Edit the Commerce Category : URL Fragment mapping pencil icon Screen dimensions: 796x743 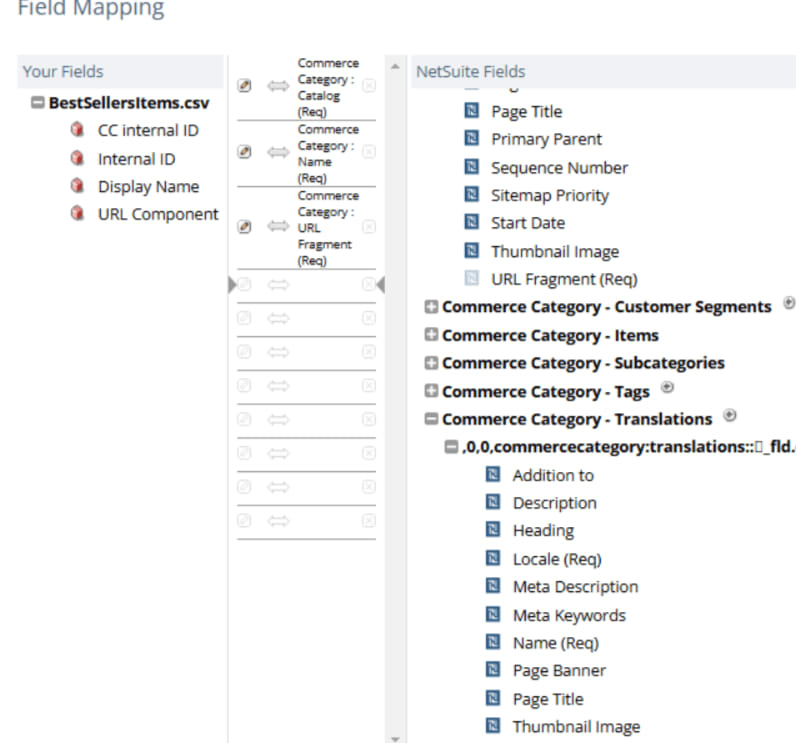(244, 226)
